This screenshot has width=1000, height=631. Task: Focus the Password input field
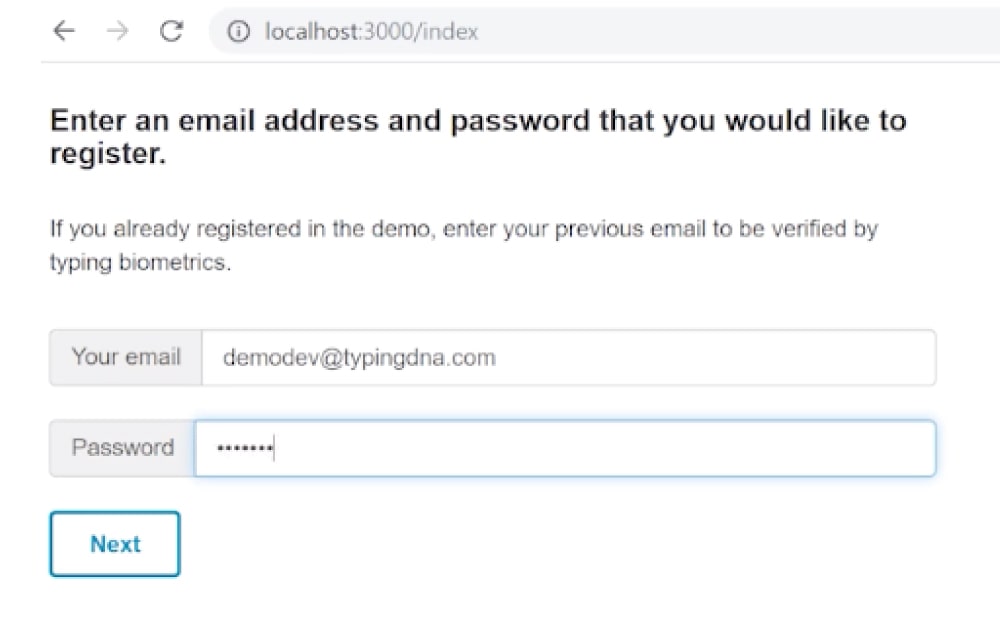point(565,448)
